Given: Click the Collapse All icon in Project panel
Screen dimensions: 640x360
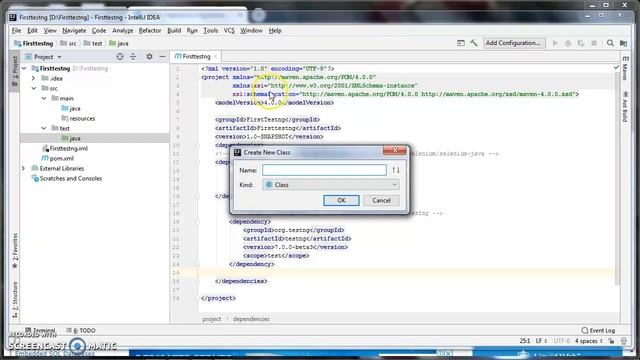Looking at the screenshot, I should [x=133, y=57].
